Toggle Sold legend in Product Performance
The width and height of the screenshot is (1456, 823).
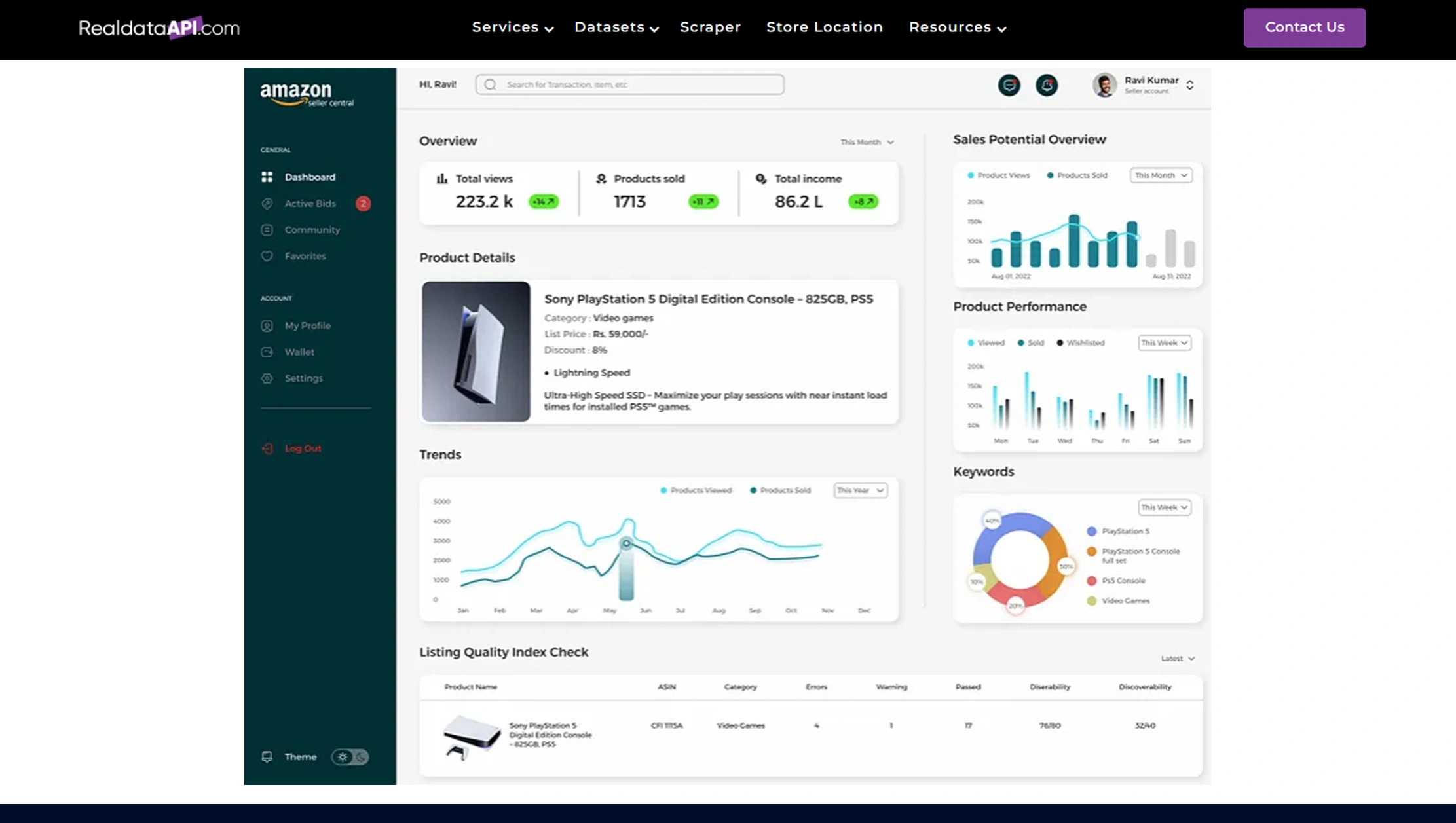[x=1031, y=343]
